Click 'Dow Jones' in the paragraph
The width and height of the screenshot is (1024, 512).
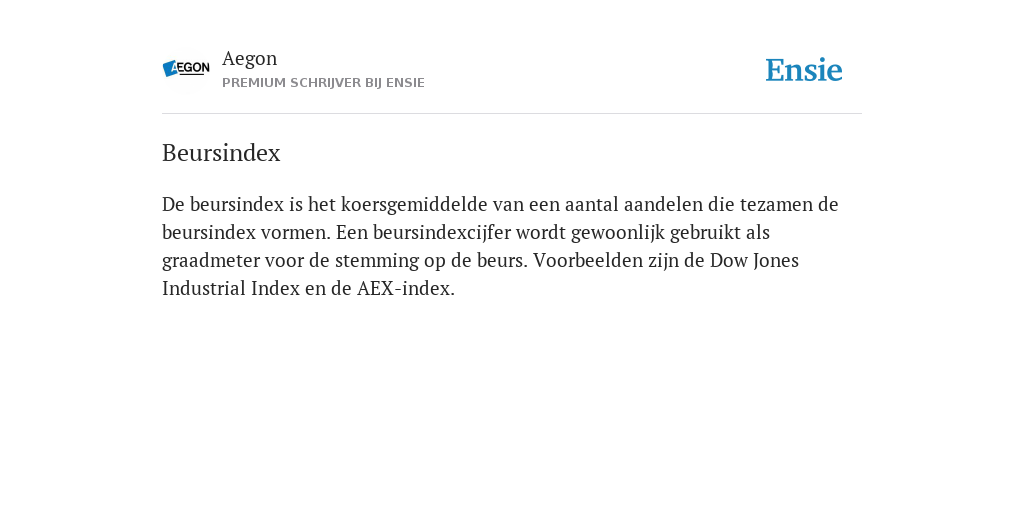[754, 261]
